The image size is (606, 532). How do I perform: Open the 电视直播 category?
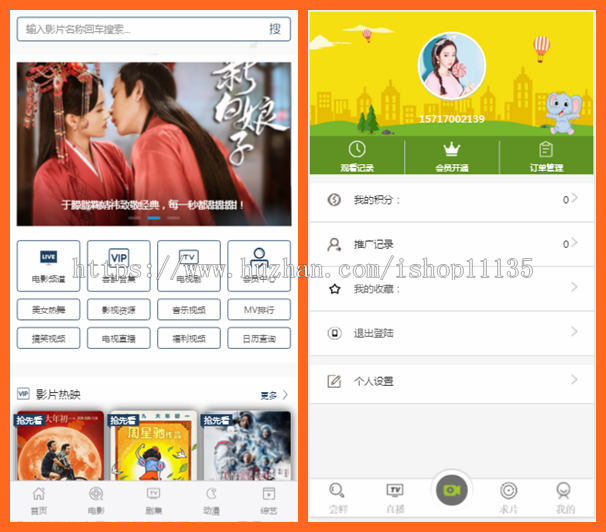click(119, 338)
